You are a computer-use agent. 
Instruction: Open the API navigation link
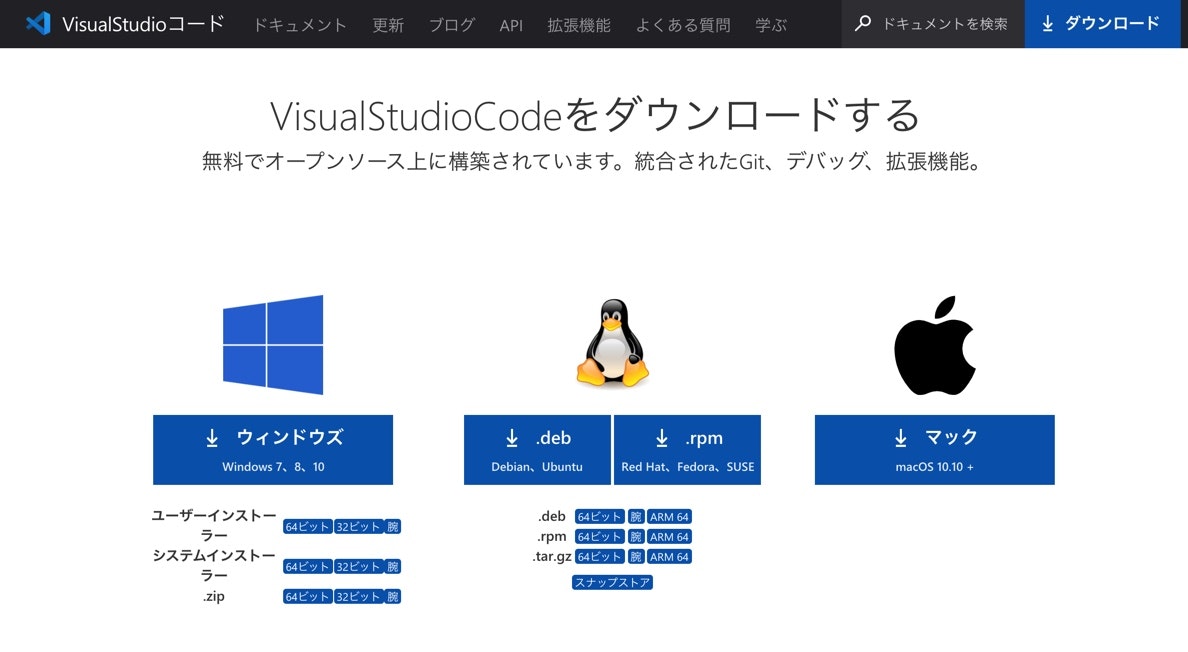(x=511, y=25)
